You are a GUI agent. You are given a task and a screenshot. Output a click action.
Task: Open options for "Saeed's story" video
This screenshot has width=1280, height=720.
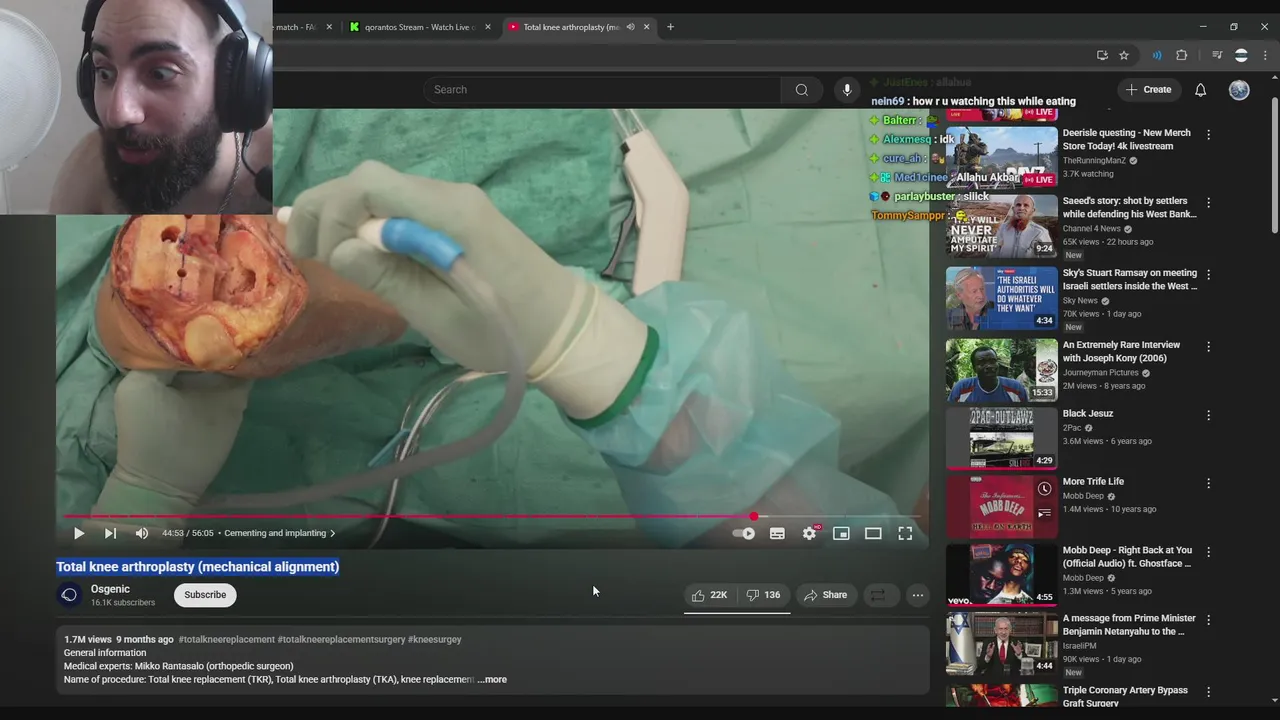click(x=1208, y=202)
